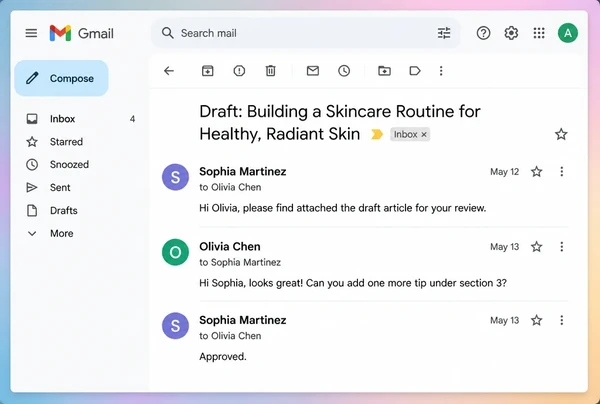Open search filter options icon
Screen dimensions: 600x404
[x=444, y=33]
